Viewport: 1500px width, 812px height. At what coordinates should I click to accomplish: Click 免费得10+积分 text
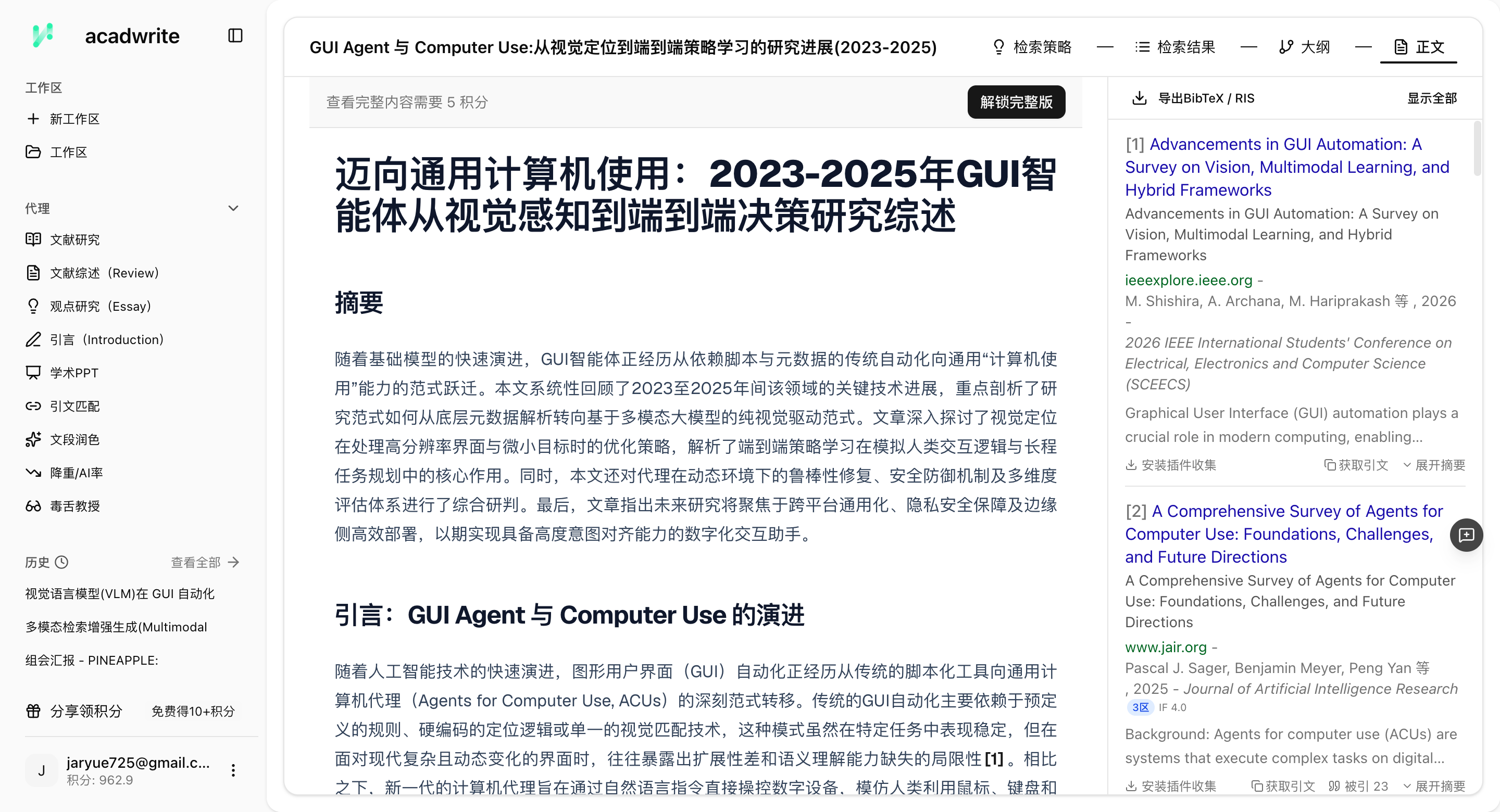coord(193,710)
